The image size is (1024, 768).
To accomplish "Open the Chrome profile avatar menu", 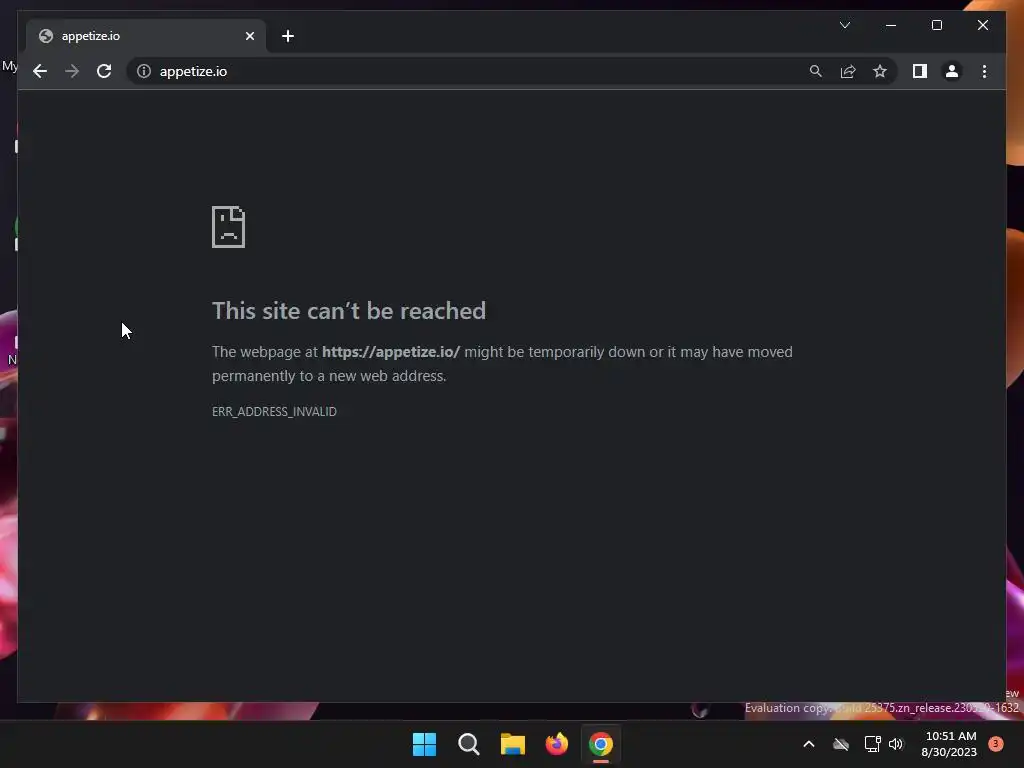I will 952,71.
